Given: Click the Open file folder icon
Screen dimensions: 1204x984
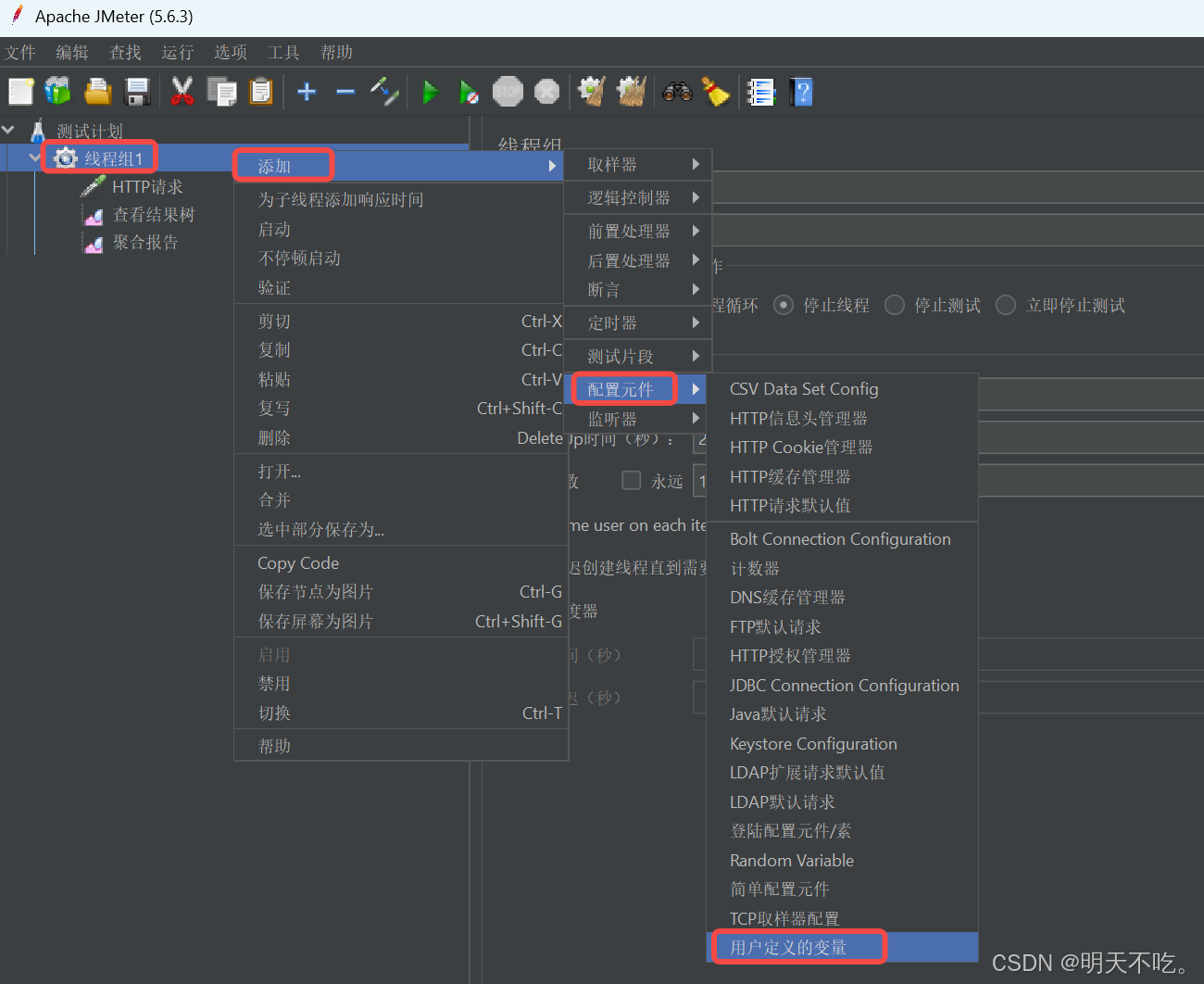Looking at the screenshot, I should tap(98, 91).
